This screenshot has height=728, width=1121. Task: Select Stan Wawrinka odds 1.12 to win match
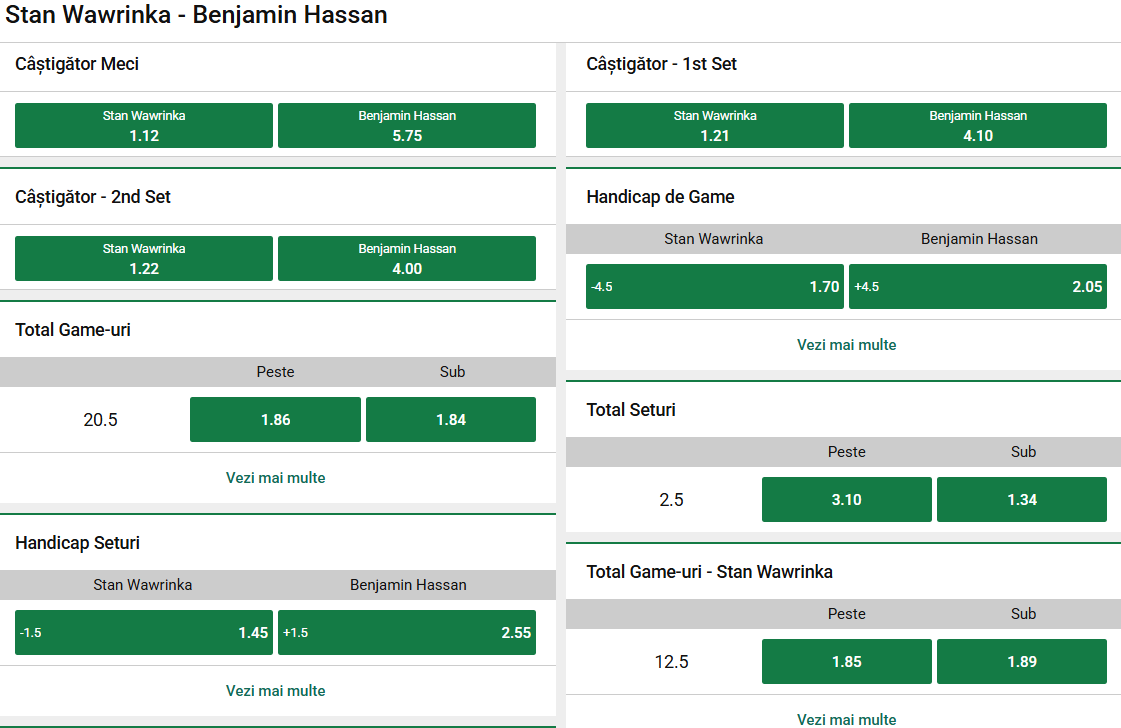point(143,125)
